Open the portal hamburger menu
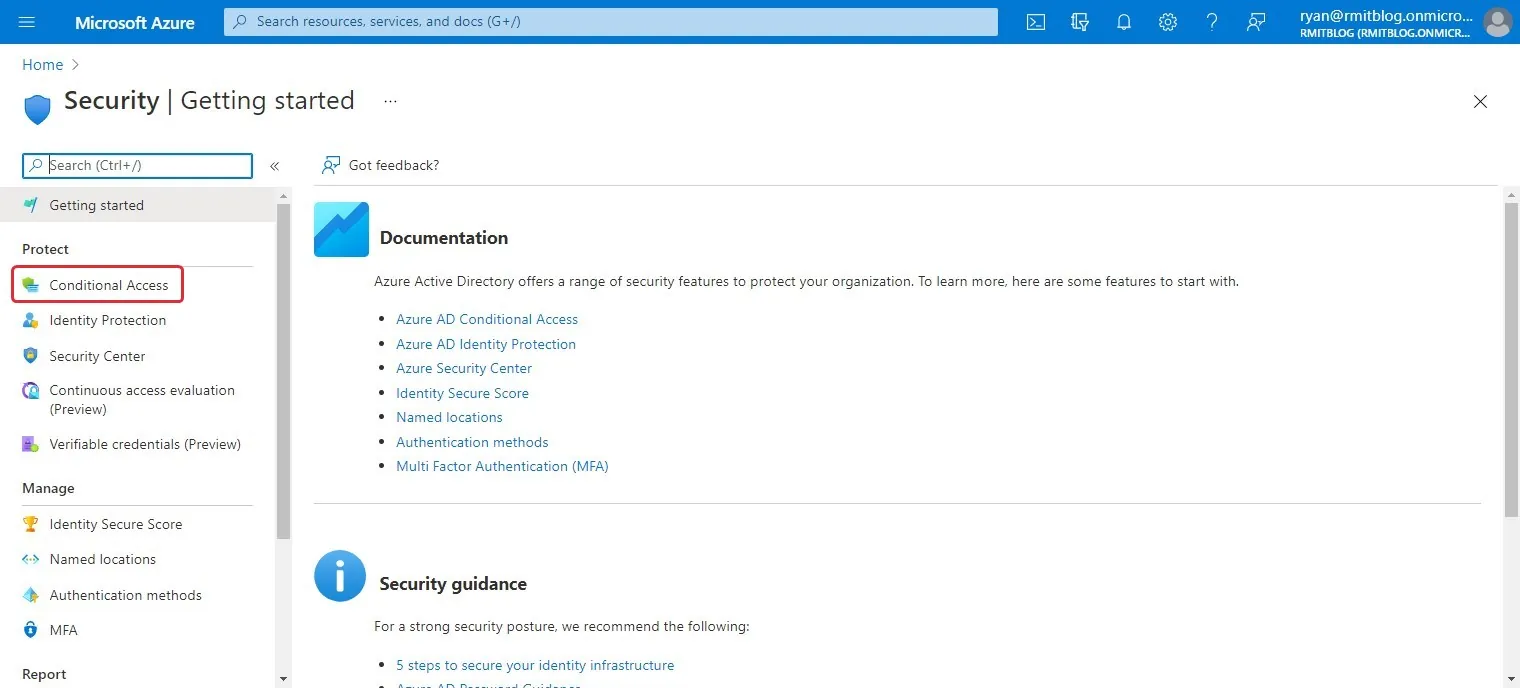The width and height of the screenshot is (1520, 688). pos(27,22)
